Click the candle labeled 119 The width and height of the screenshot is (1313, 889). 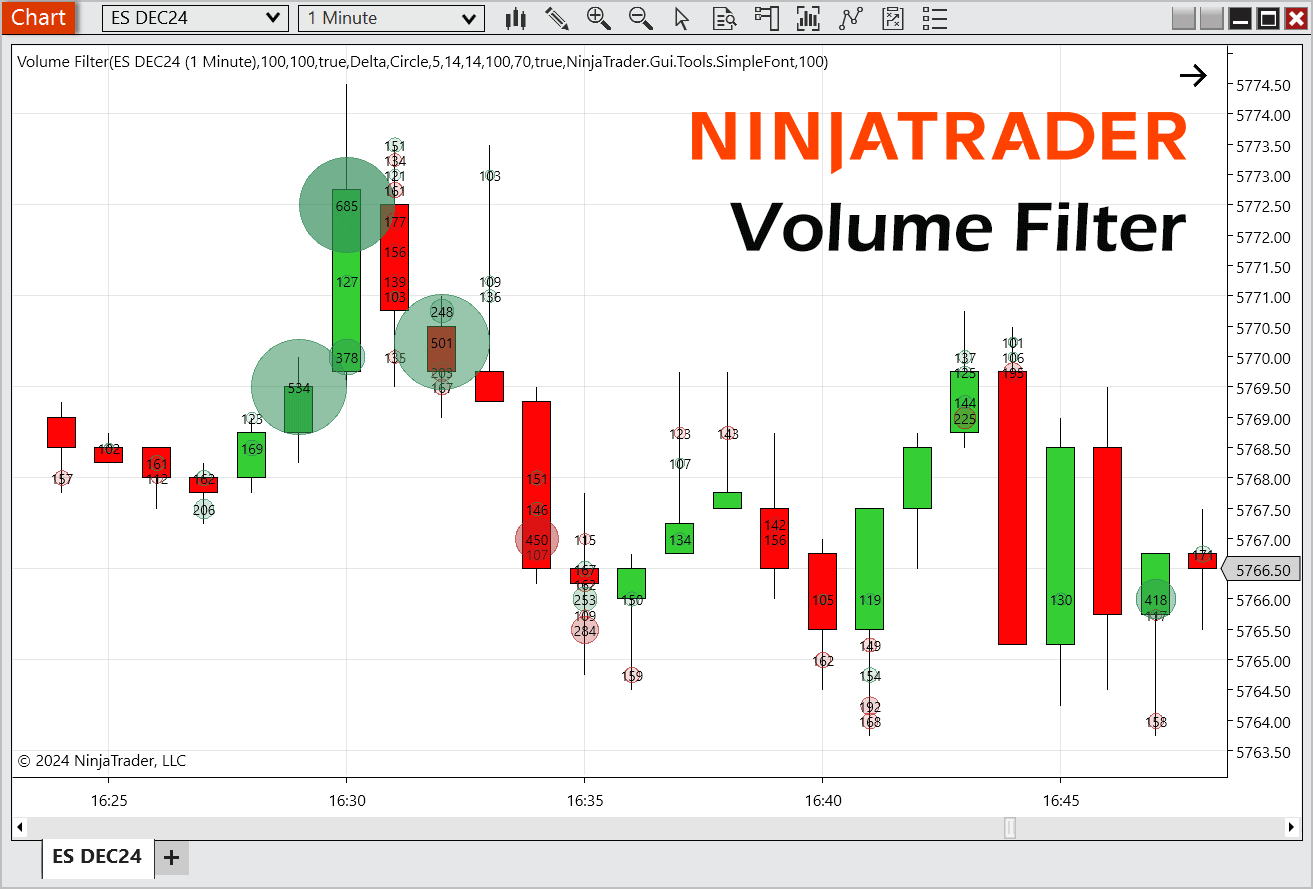[x=870, y=569]
